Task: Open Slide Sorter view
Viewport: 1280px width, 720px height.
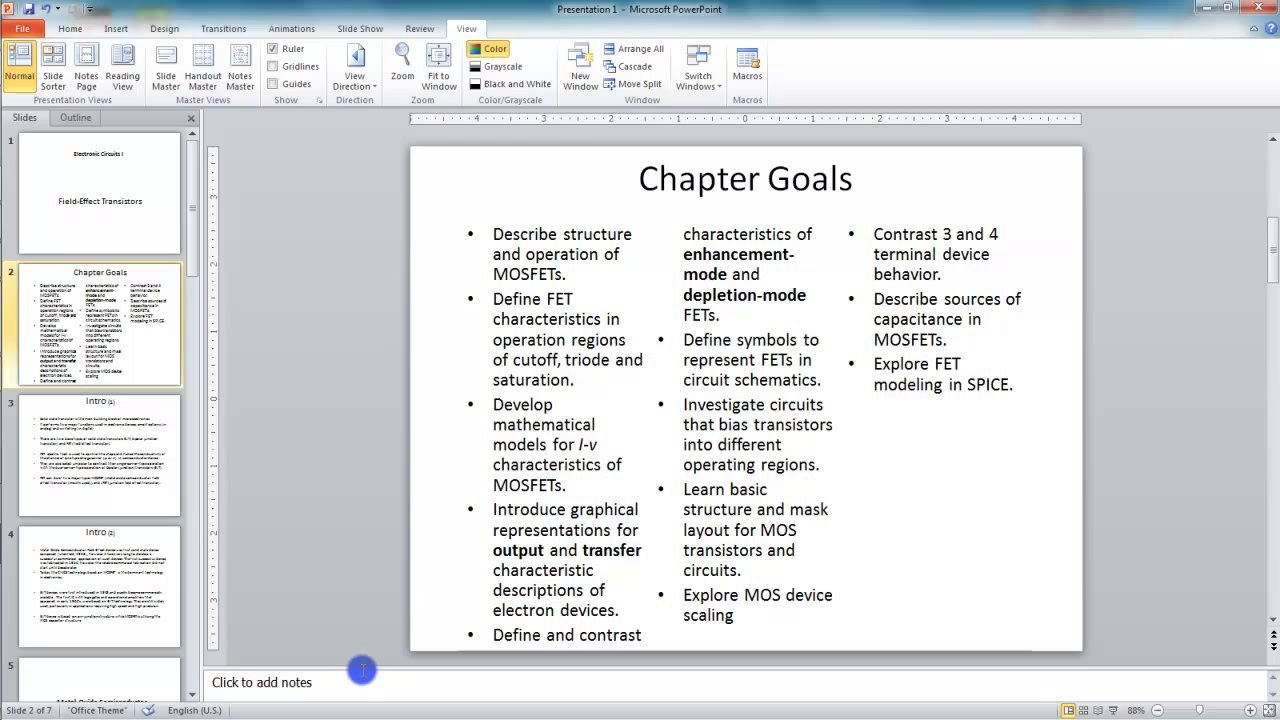Action: [x=53, y=67]
